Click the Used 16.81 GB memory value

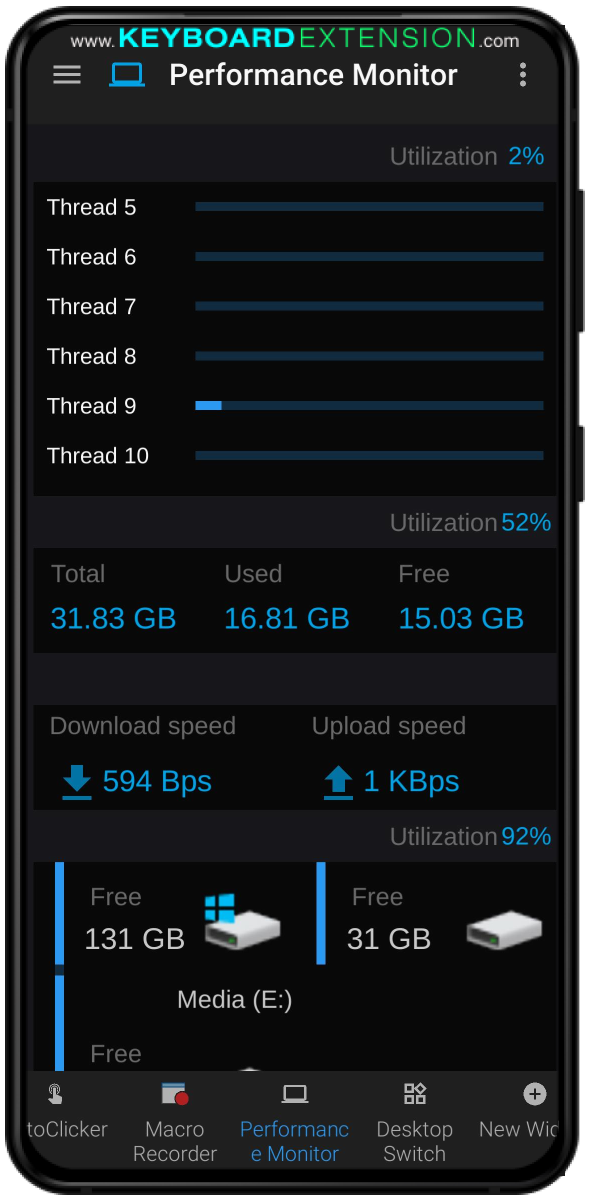(x=287, y=618)
